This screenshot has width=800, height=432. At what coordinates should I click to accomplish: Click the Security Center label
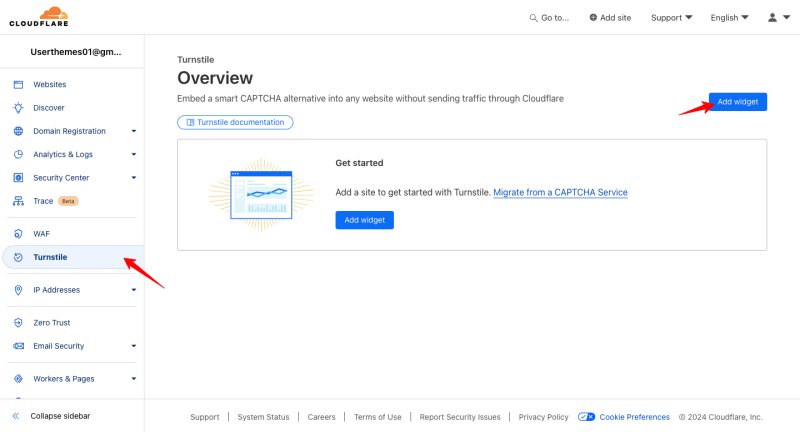[61, 177]
